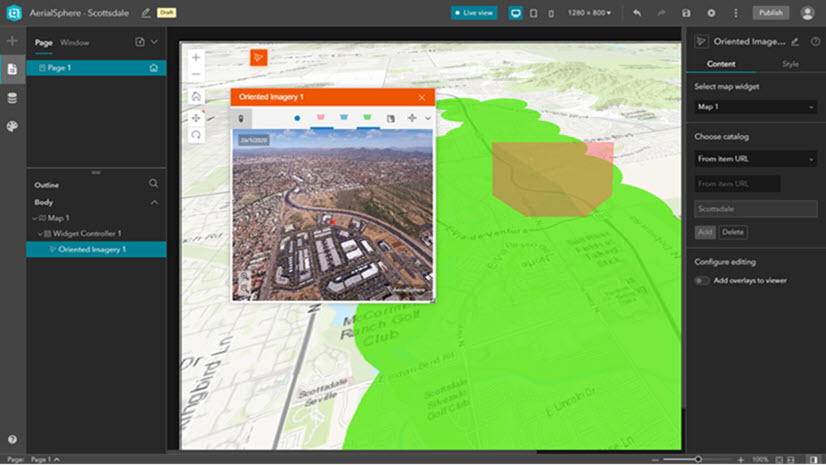Open the Help button
Viewport: 826px width, 465px height.
(12, 439)
